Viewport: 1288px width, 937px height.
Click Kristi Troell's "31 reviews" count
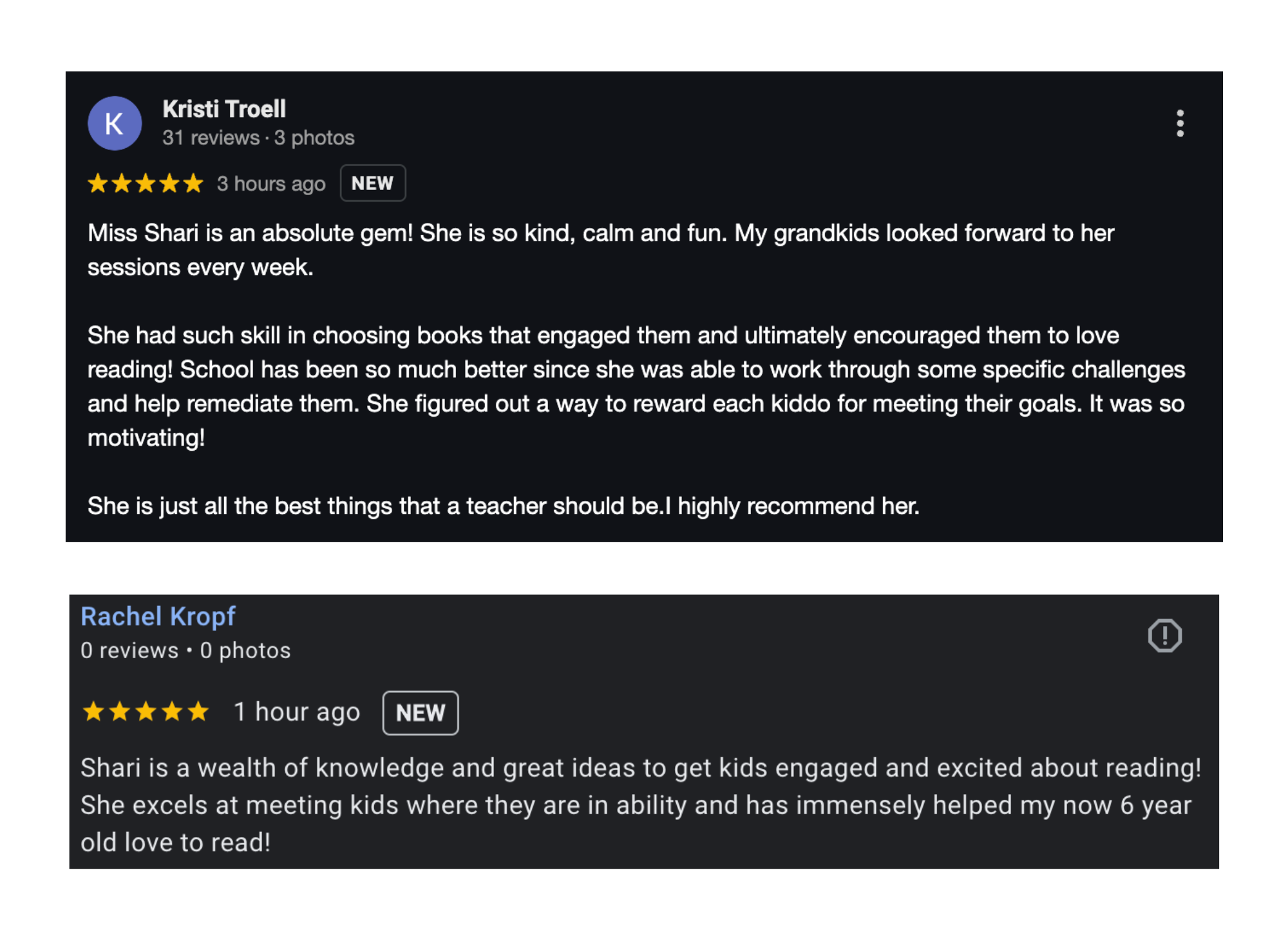211,138
